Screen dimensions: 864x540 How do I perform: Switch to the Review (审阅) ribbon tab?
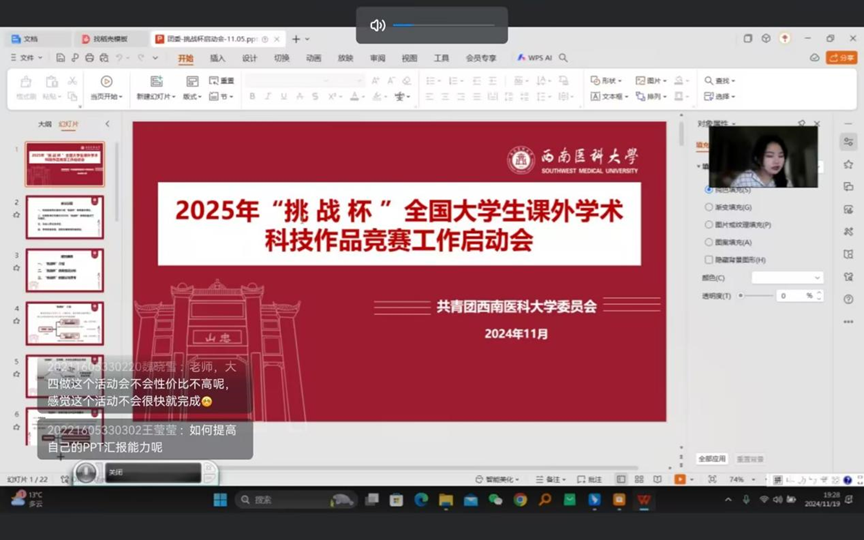point(377,58)
